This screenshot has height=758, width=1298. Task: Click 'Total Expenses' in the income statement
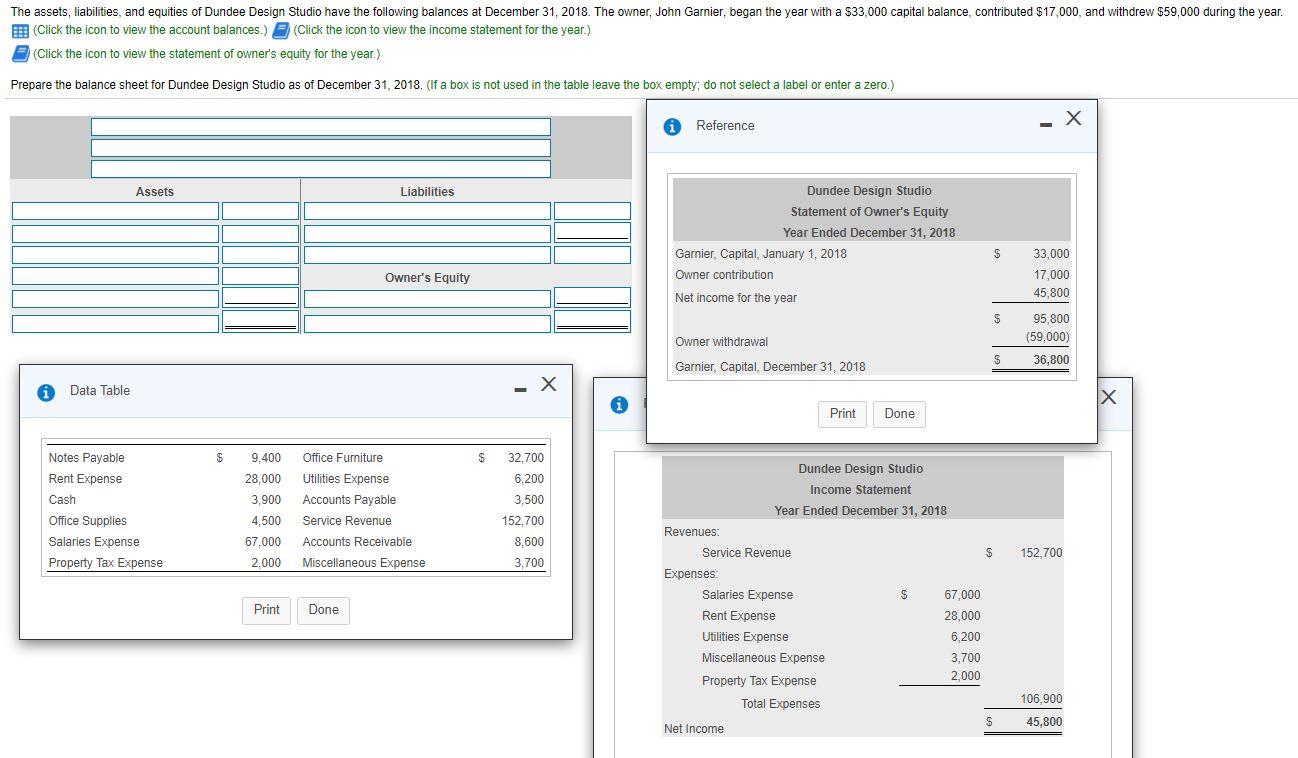[x=780, y=704]
